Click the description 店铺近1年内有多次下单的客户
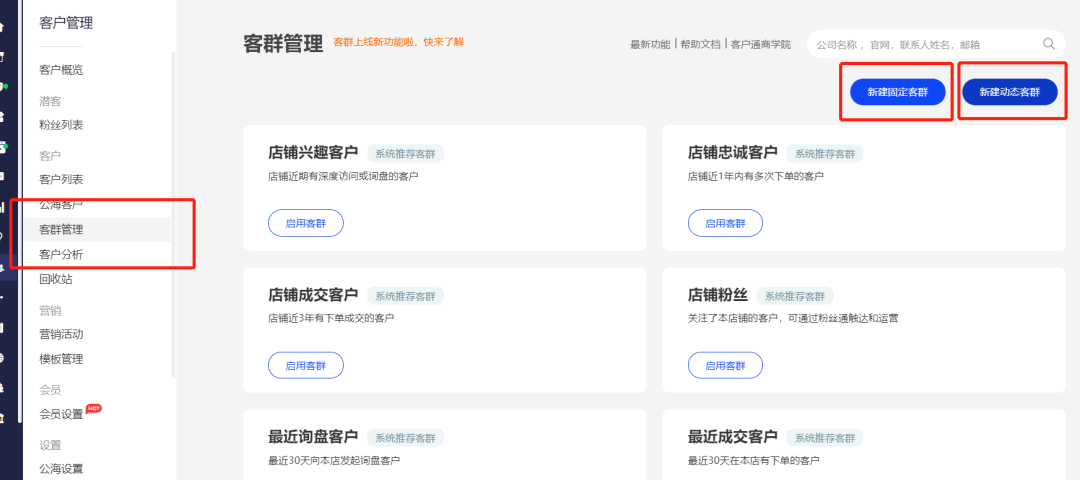The width and height of the screenshot is (1080, 480). (756, 176)
